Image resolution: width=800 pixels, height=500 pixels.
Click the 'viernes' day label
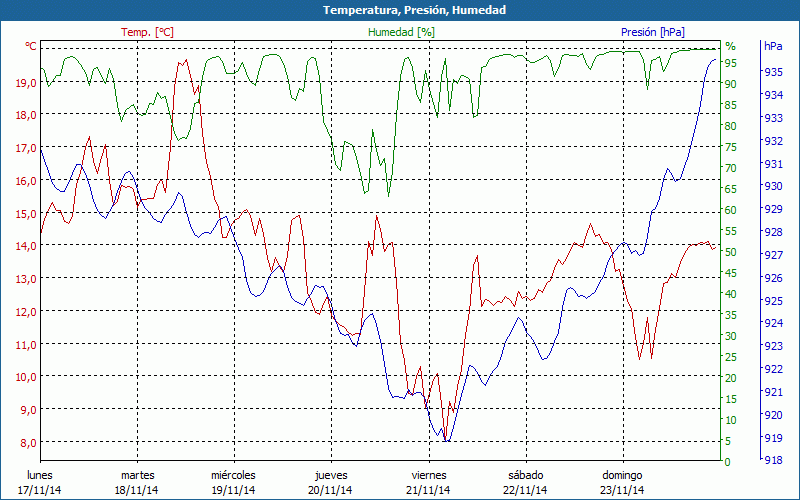(x=429, y=475)
